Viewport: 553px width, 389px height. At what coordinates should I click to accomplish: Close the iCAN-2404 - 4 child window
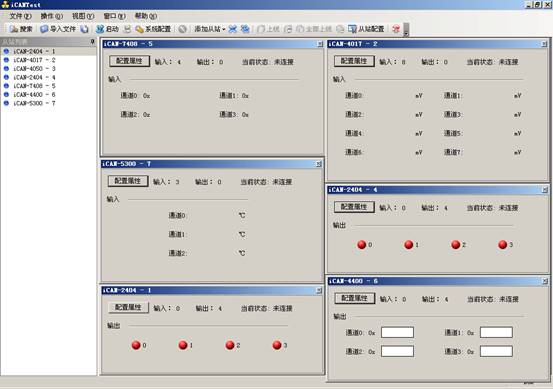[x=545, y=190]
